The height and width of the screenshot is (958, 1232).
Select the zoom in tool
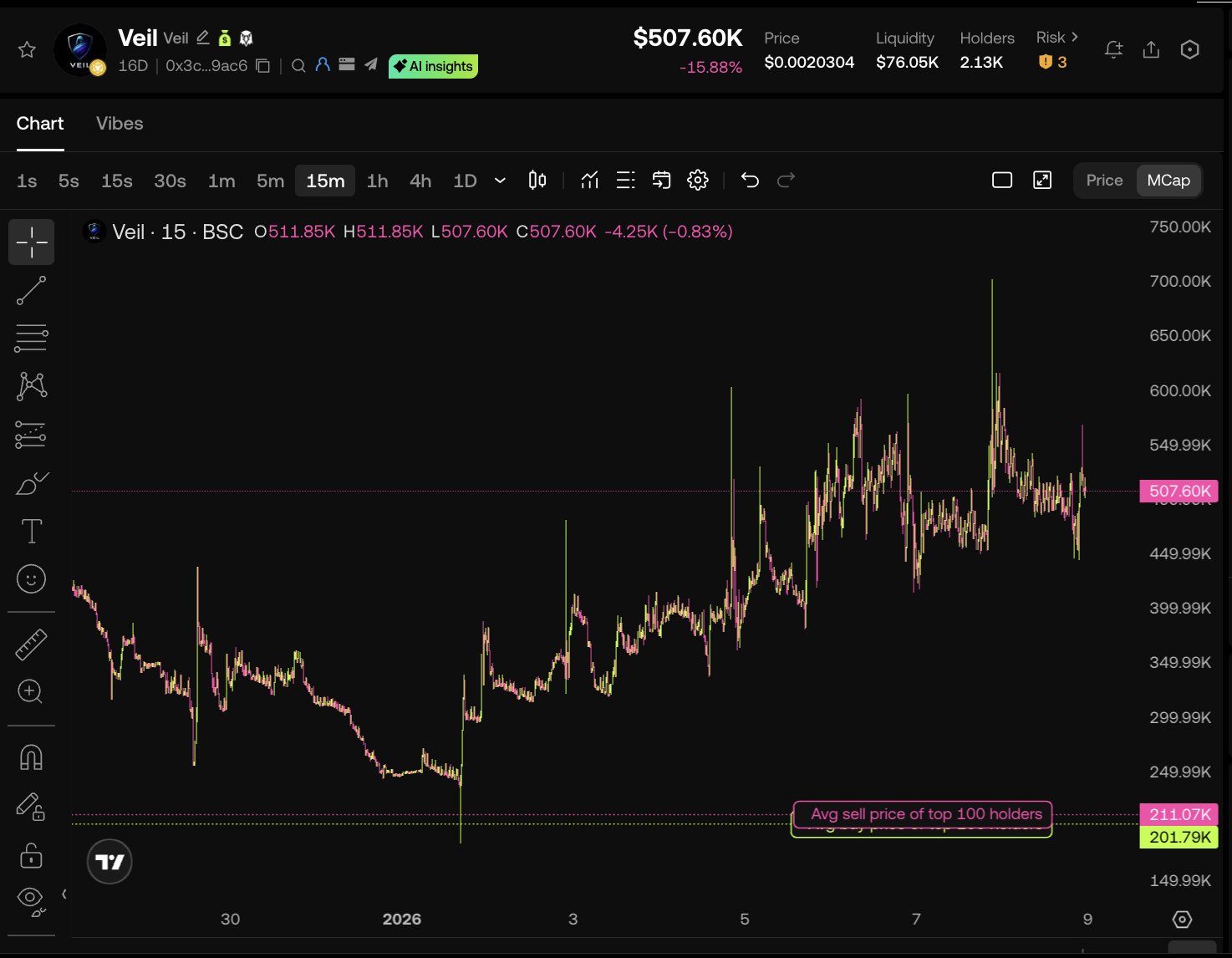[32, 691]
